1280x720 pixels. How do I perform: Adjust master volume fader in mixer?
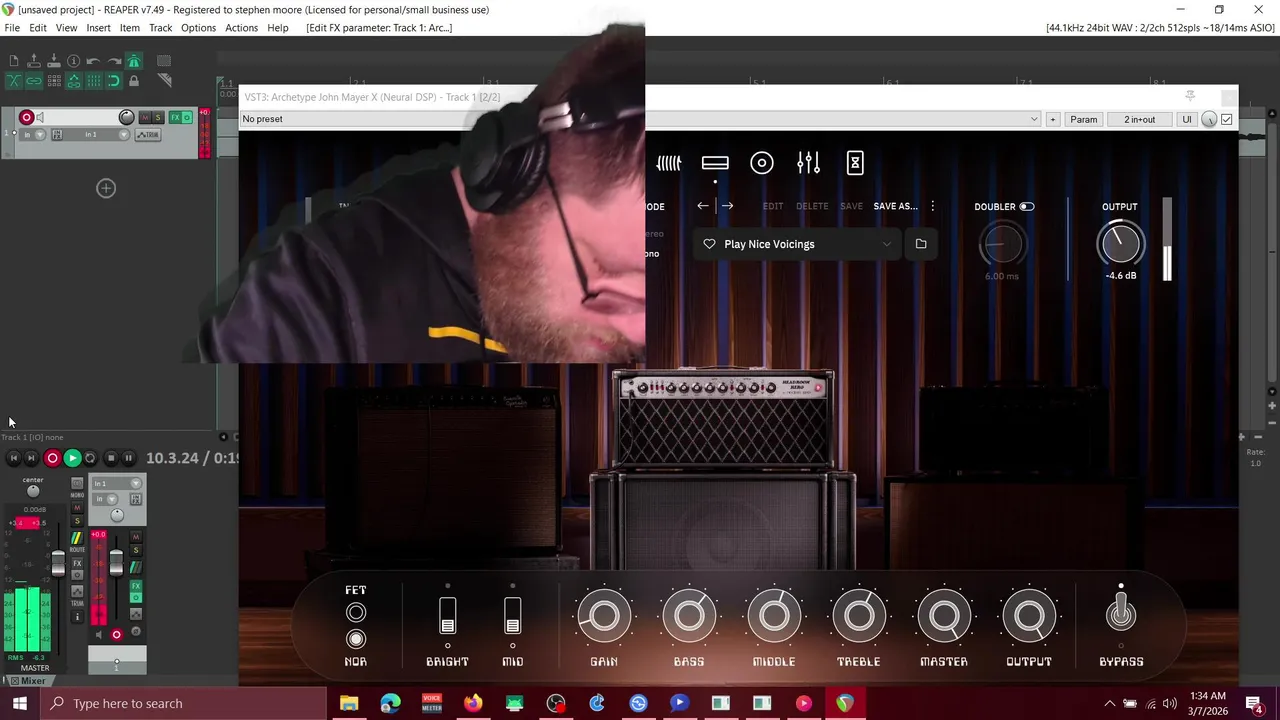pyautogui.click(x=58, y=565)
